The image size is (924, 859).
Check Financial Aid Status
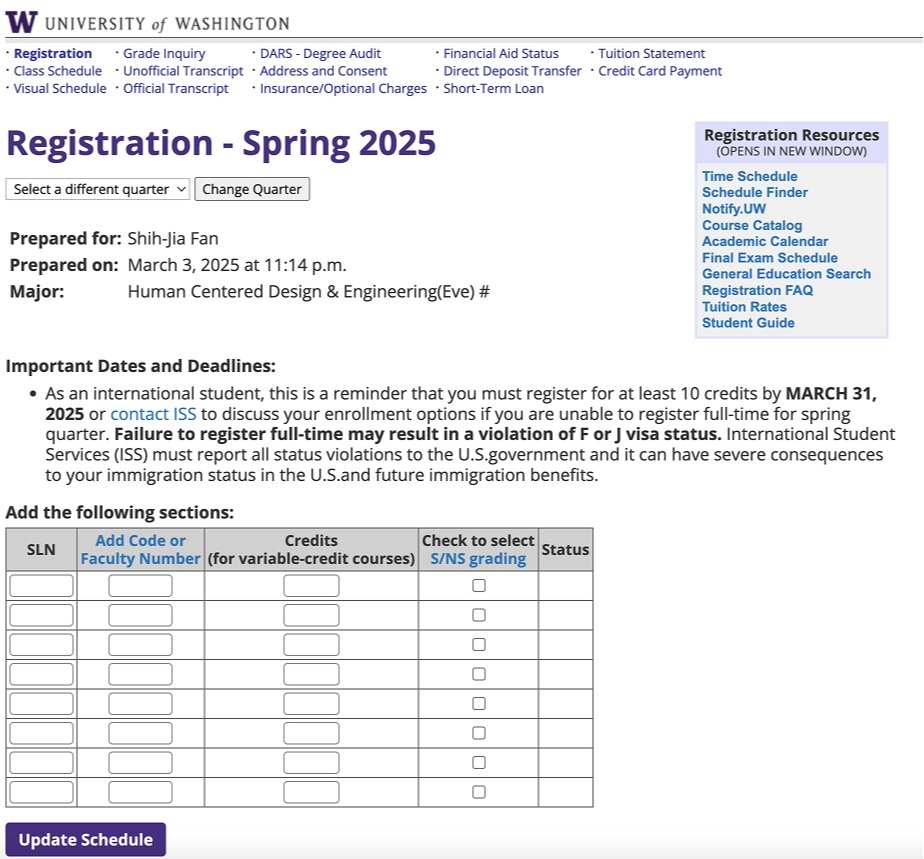[x=501, y=54]
